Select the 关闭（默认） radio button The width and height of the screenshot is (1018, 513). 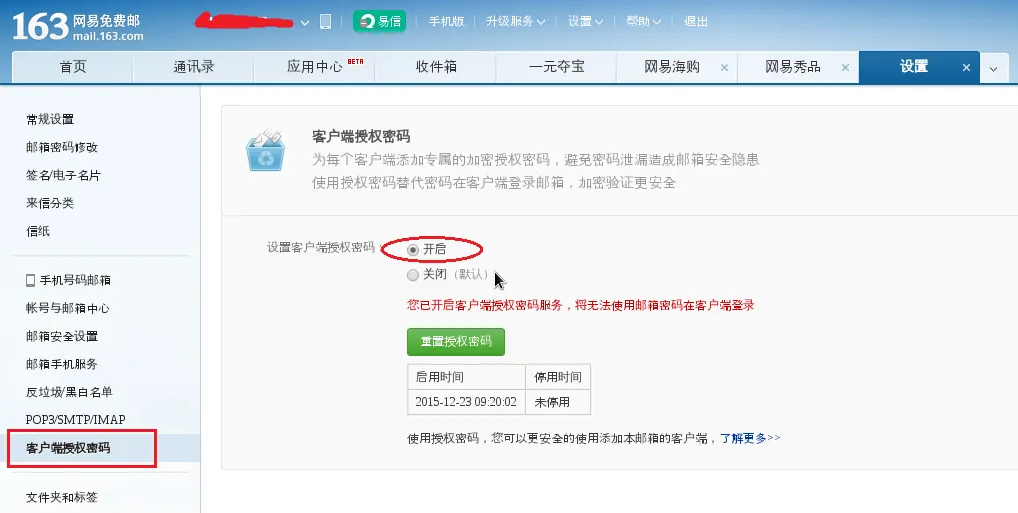click(413, 275)
